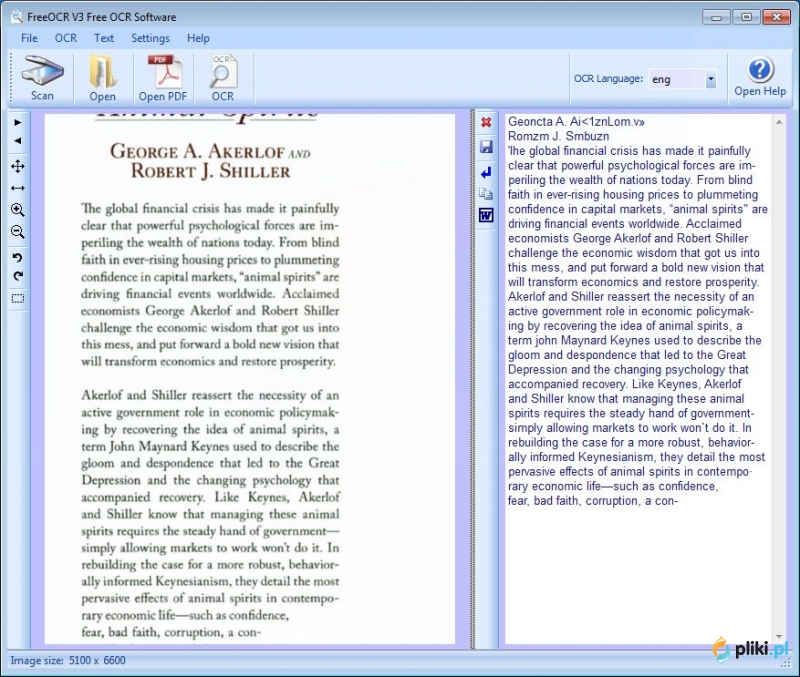The height and width of the screenshot is (677, 800).
Task: Click the down arrow of the text scrollbar
Action: click(x=779, y=637)
